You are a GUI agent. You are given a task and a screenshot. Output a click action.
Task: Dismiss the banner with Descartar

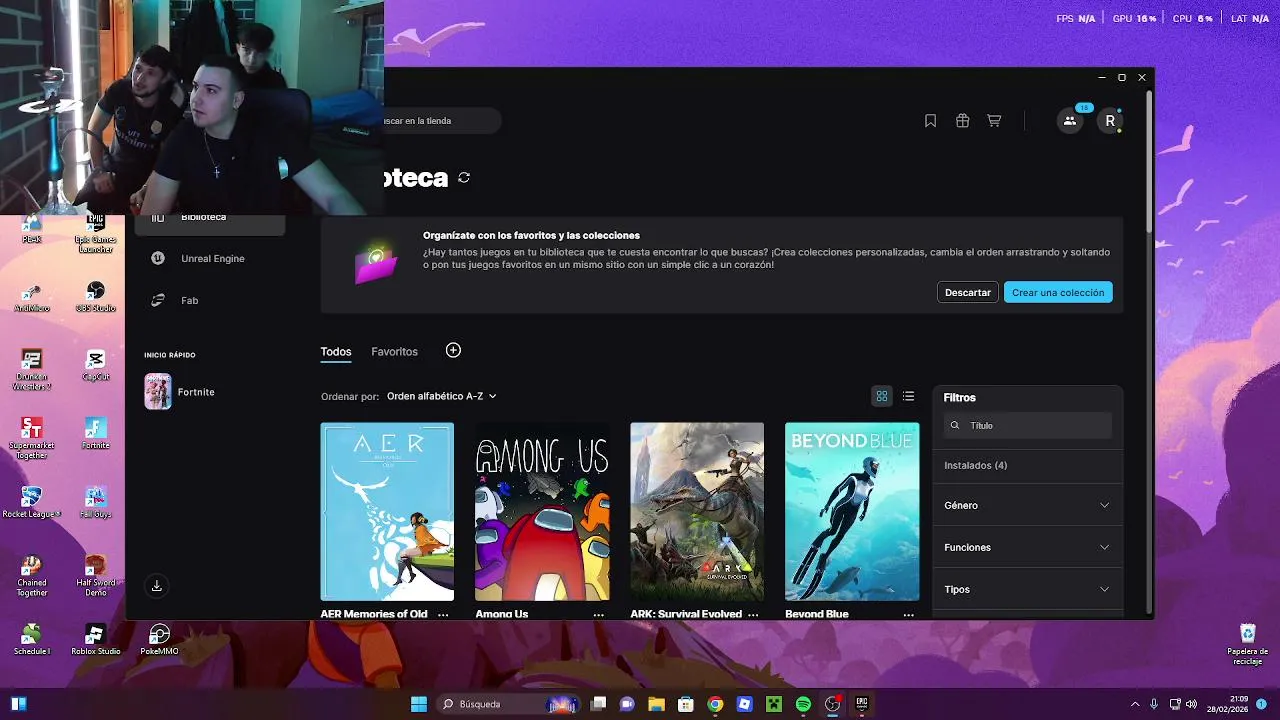(968, 292)
